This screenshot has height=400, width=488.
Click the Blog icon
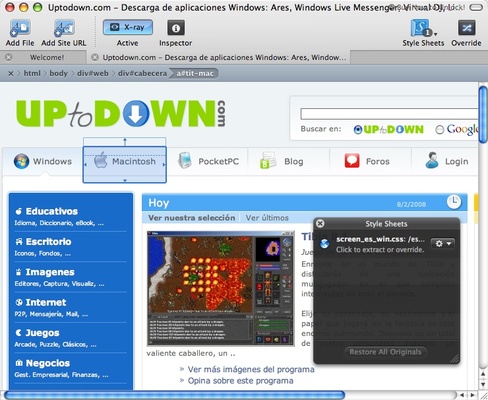[268, 160]
